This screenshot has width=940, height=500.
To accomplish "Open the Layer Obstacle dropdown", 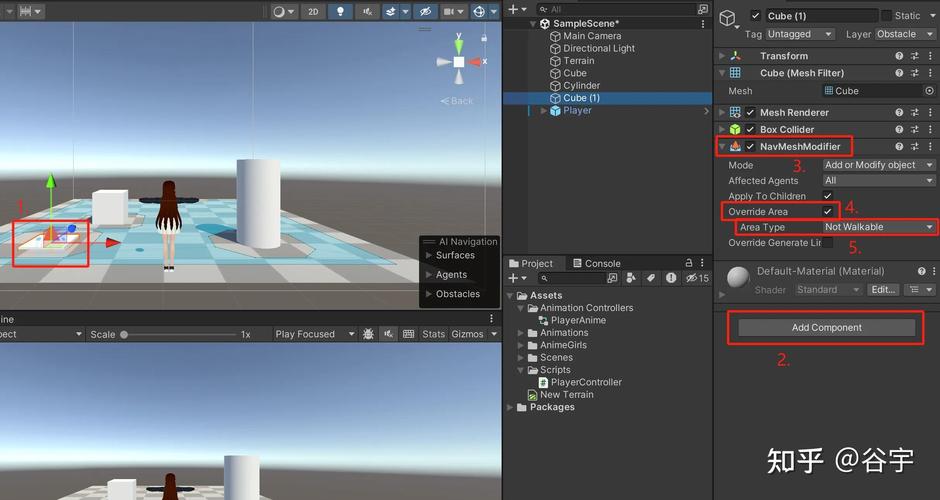I will [x=905, y=34].
